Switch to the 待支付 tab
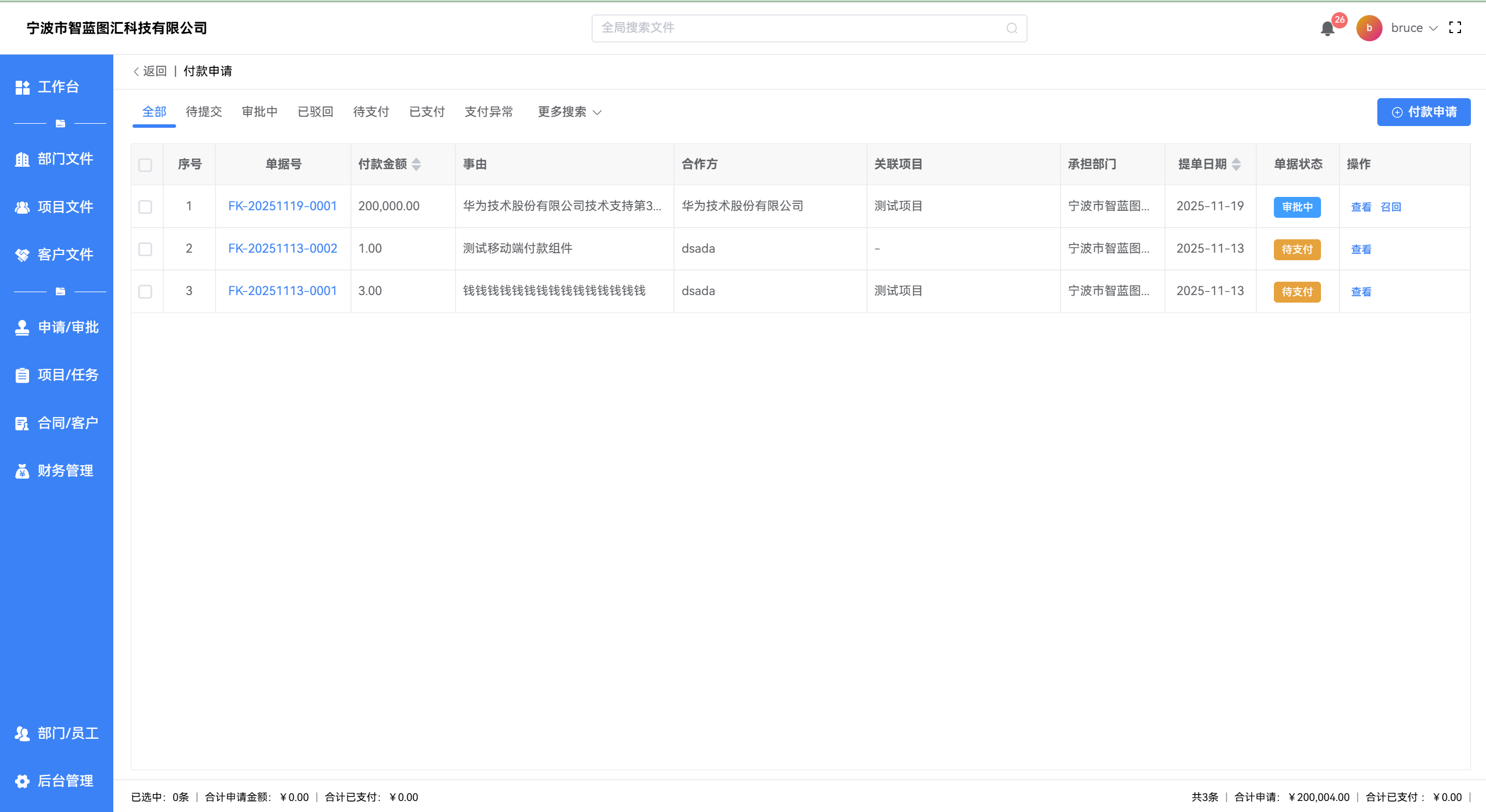This screenshot has height=812, width=1486. (x=371, y=112)
